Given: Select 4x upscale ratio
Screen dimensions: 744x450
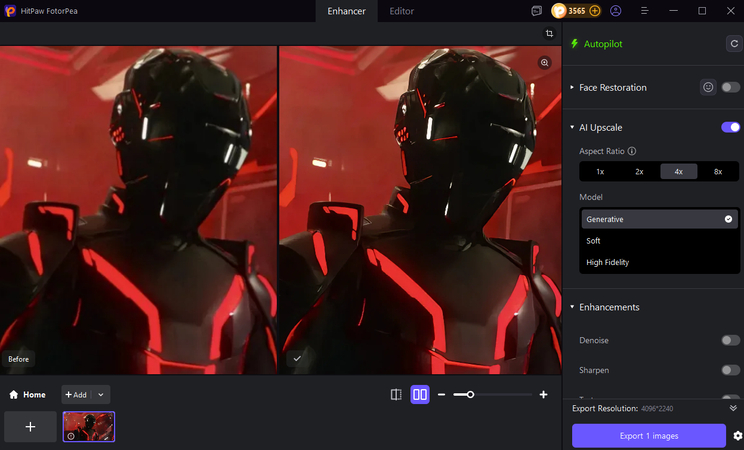Looking at the screenshot, I should point(679,171).
